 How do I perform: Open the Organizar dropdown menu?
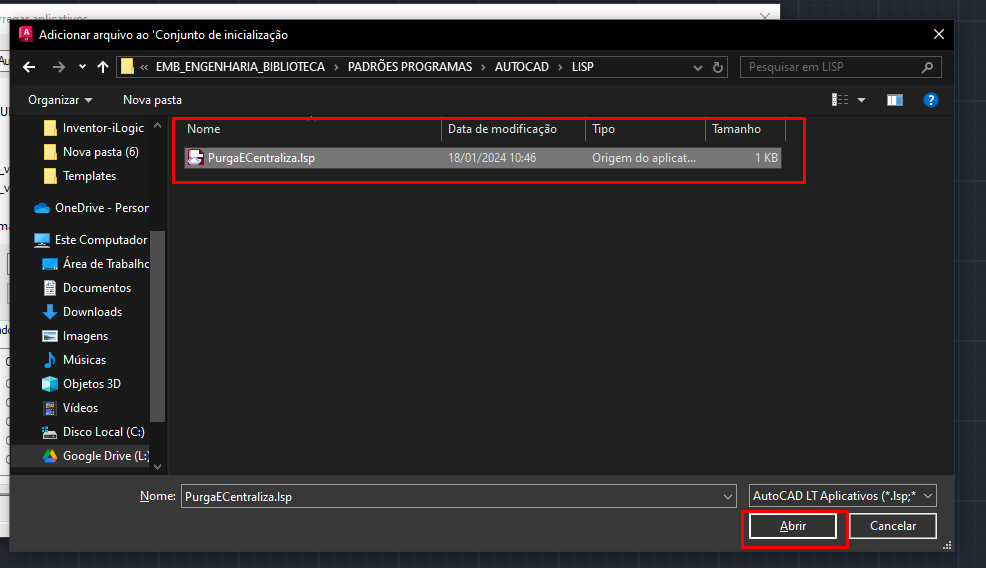click(x=60, y=100)
